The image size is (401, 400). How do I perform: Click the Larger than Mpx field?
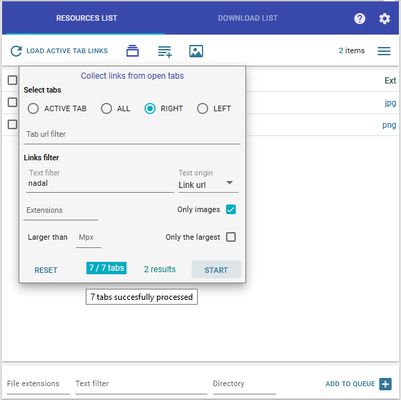point(88,238)
